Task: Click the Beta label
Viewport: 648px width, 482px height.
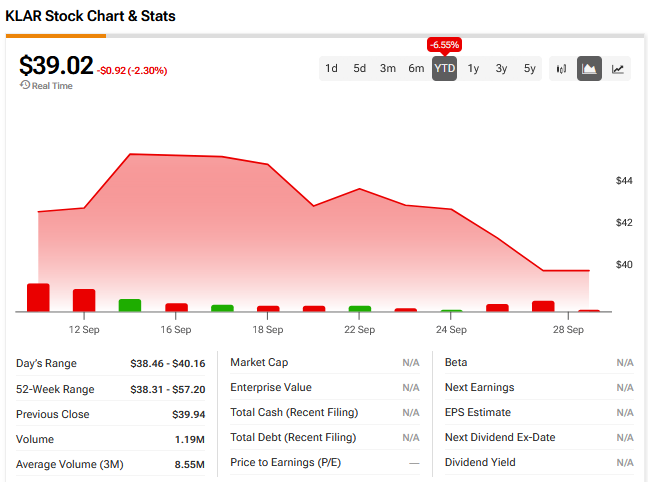Action: tap(456, 363)
